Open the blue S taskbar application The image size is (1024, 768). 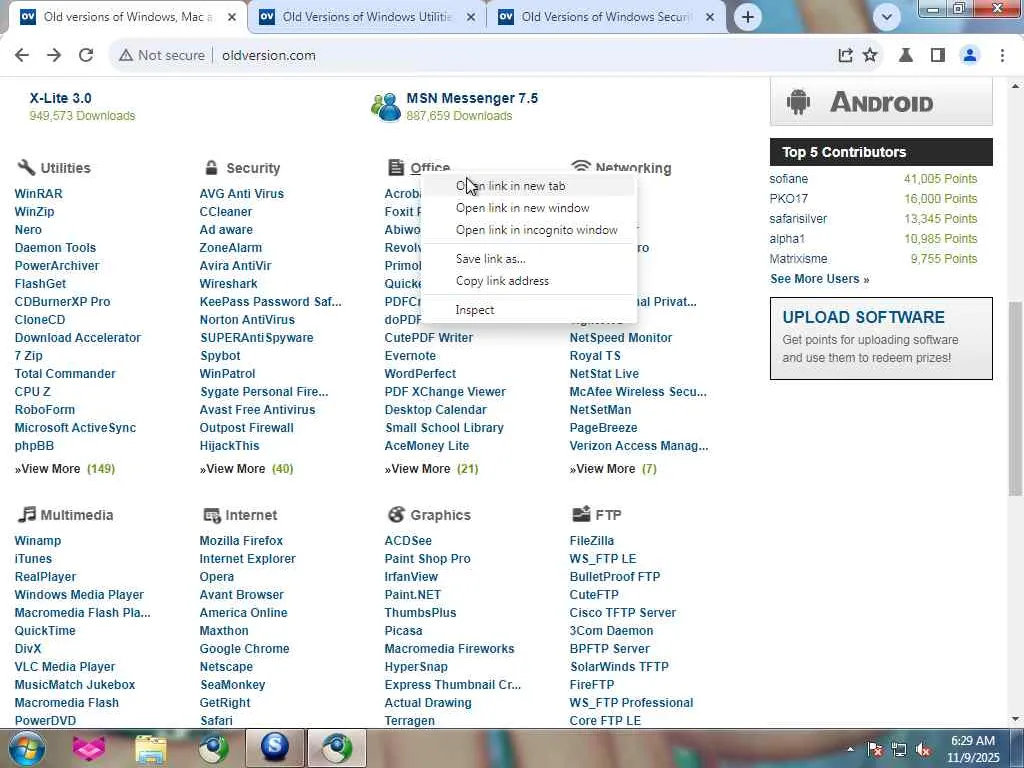point(275,748)
